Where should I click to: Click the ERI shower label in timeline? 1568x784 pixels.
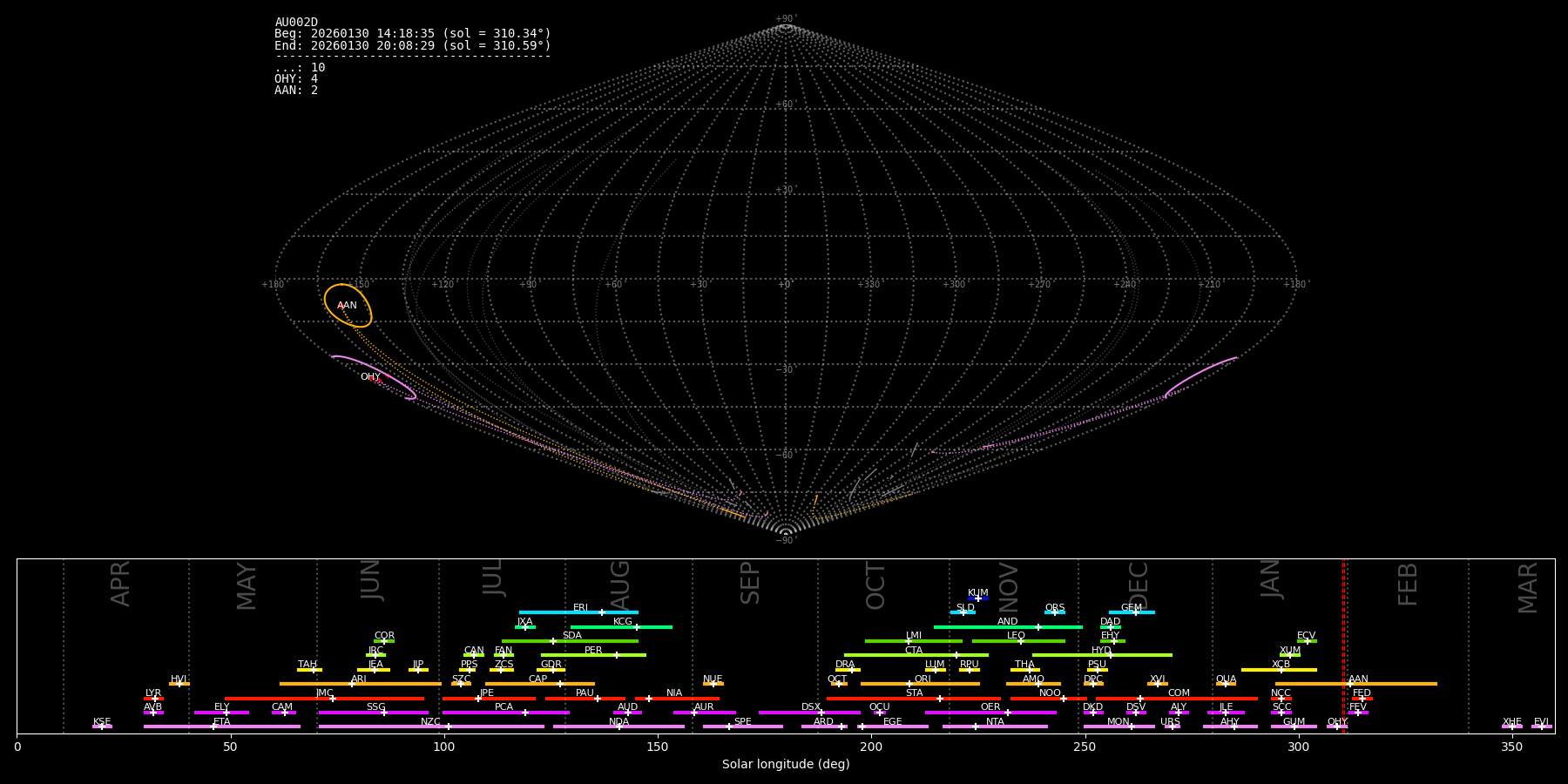581,608
